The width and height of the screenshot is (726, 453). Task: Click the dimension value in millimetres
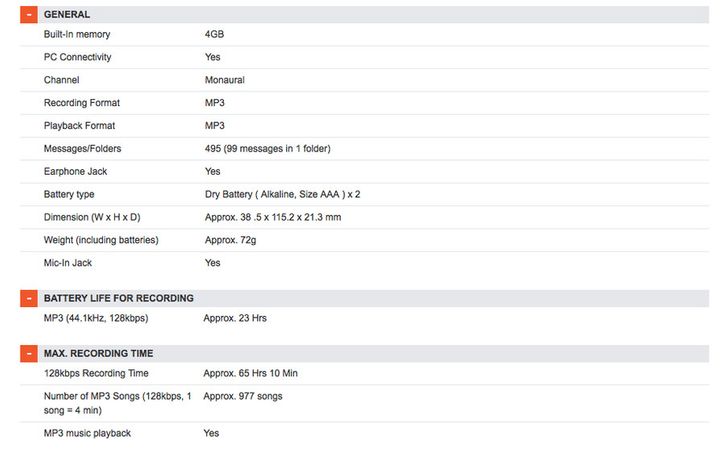click(x=272, y=217)
